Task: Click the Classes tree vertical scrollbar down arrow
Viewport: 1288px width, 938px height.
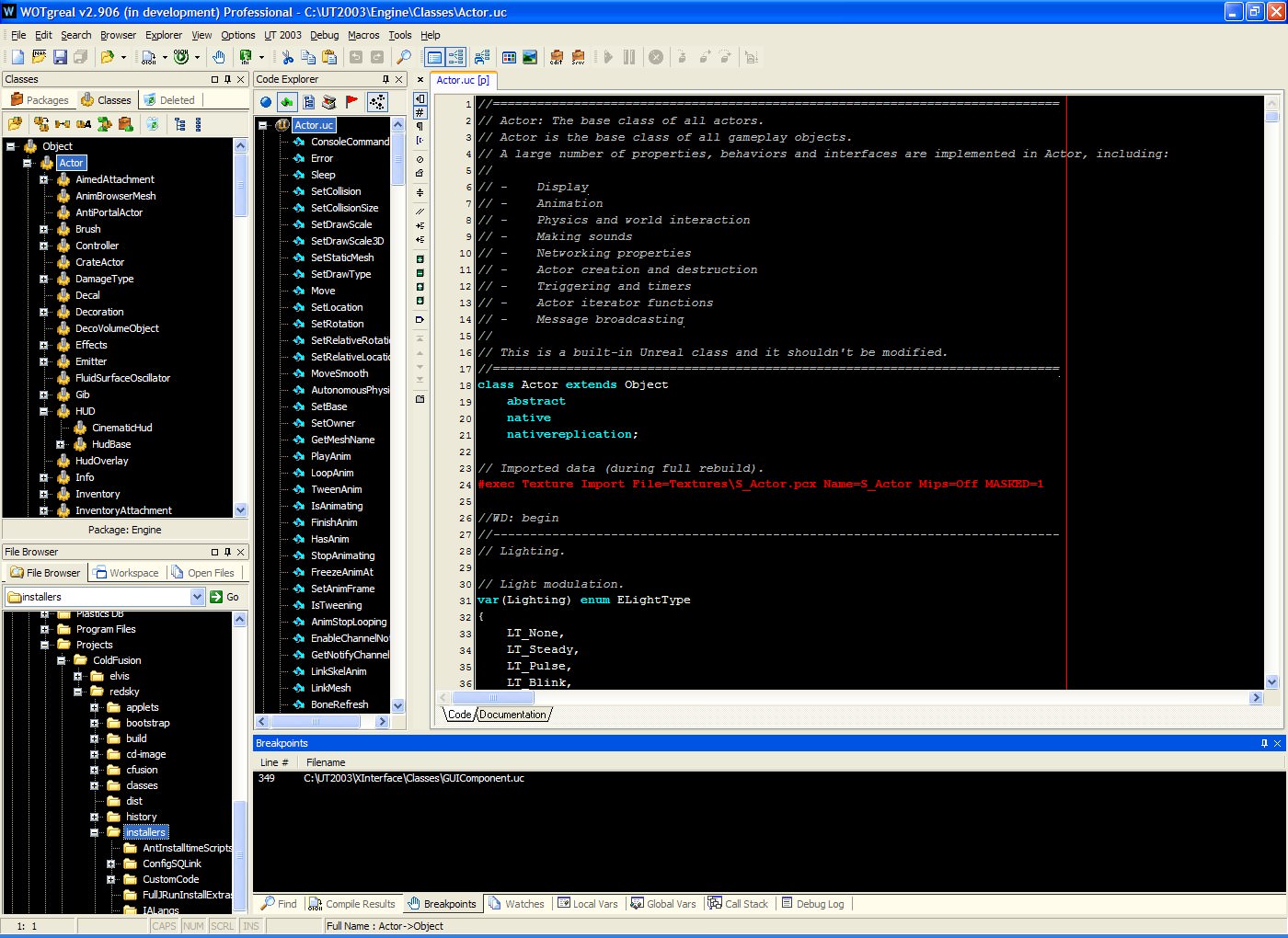Action: [x=241, y=509]
